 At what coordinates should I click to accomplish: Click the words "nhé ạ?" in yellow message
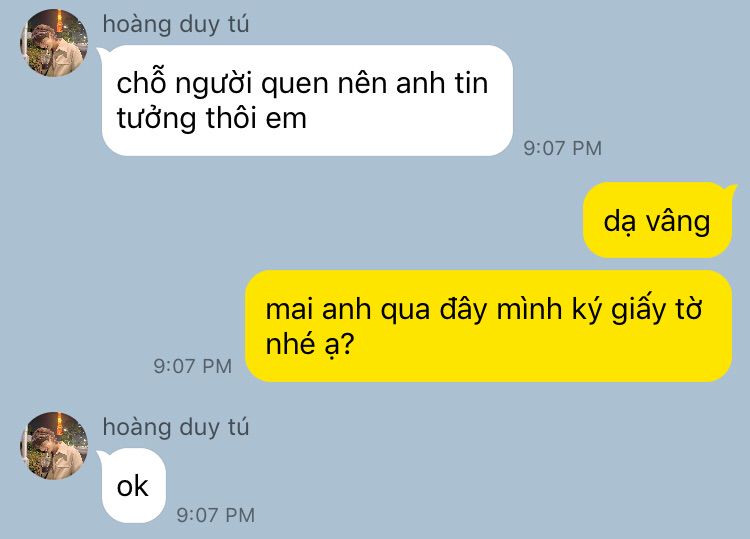309,344
